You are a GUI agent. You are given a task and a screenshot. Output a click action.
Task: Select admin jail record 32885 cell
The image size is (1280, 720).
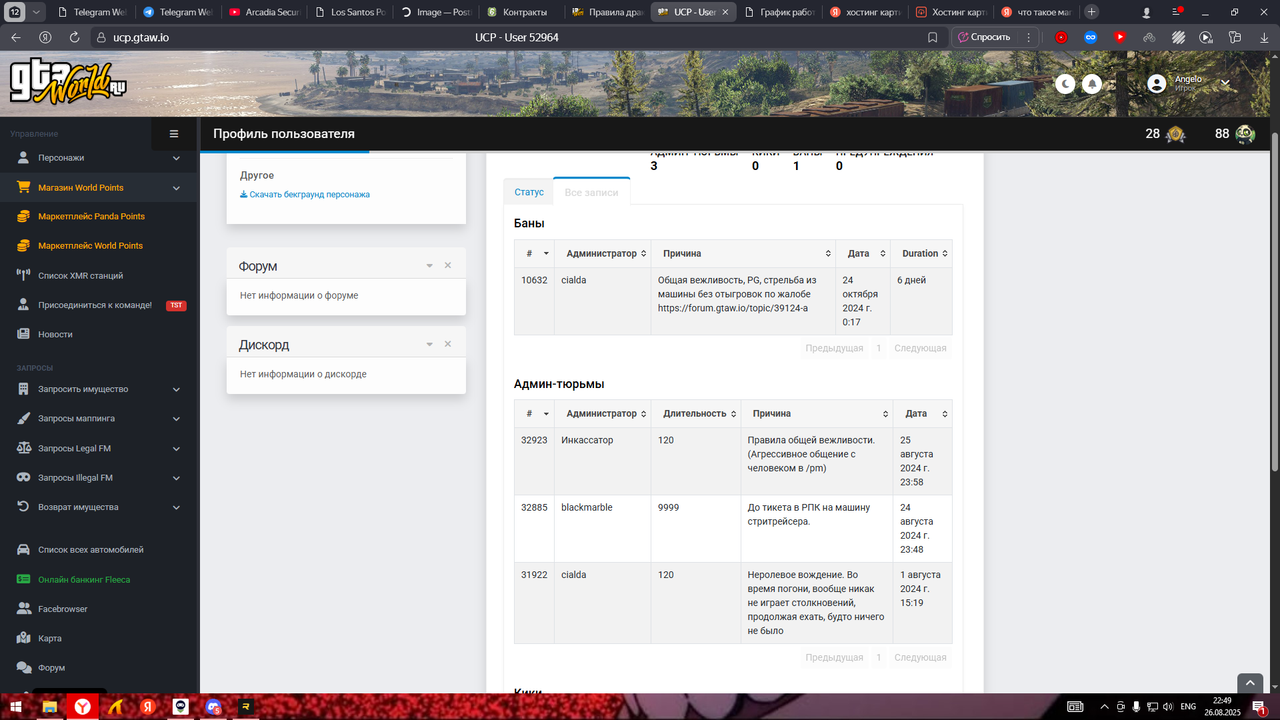point(534,528)
